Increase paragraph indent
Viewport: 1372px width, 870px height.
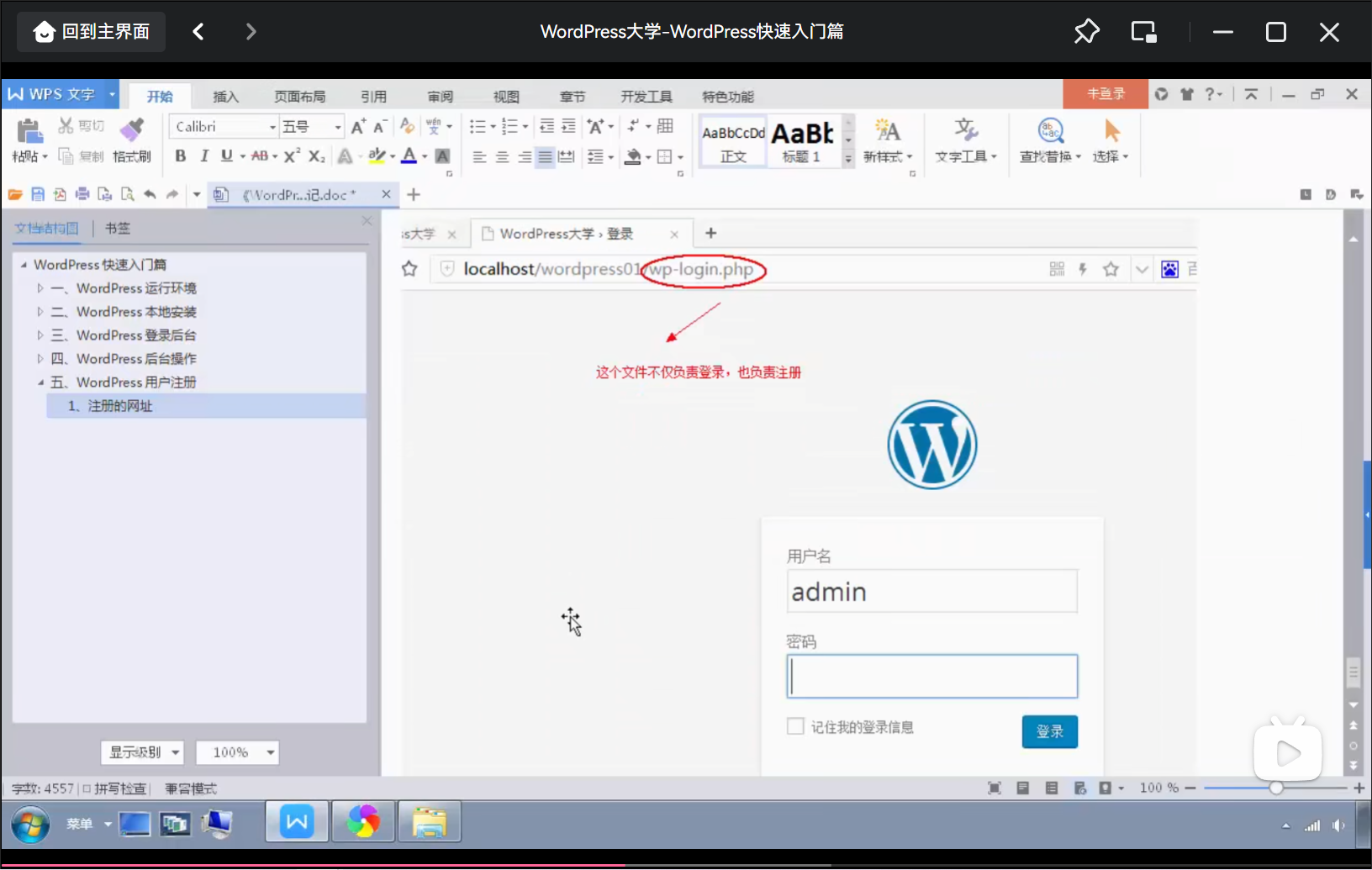[x=568, y=126]
